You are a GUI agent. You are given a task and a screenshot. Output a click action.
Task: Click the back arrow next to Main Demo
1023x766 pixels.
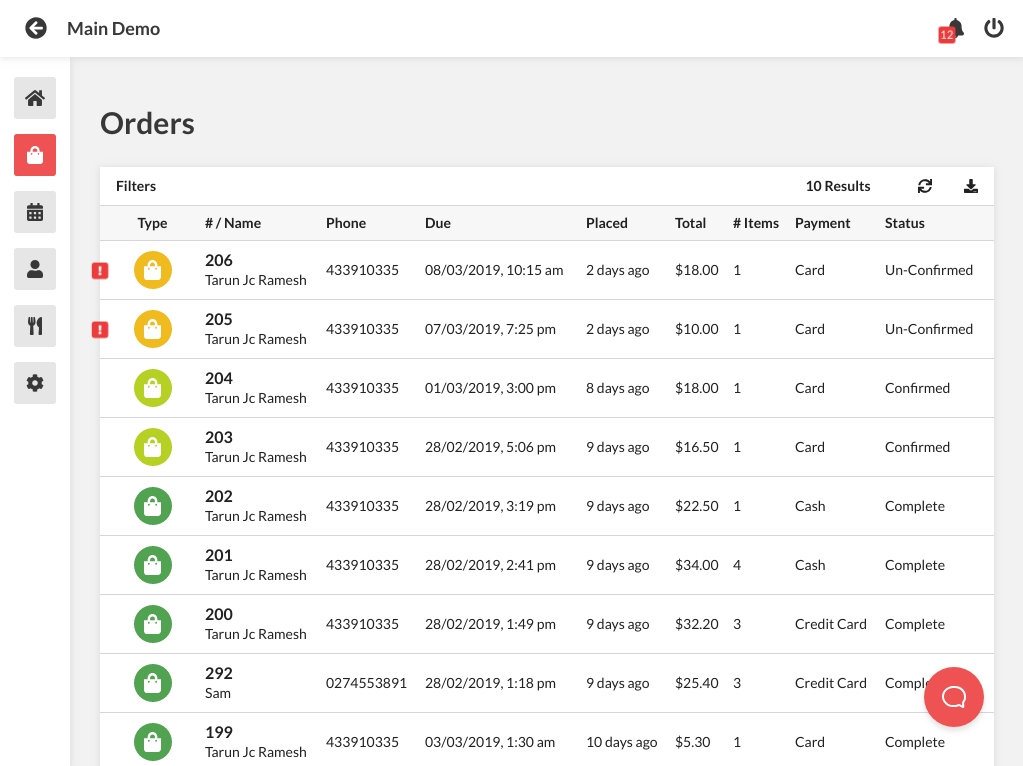pos(36,28)
